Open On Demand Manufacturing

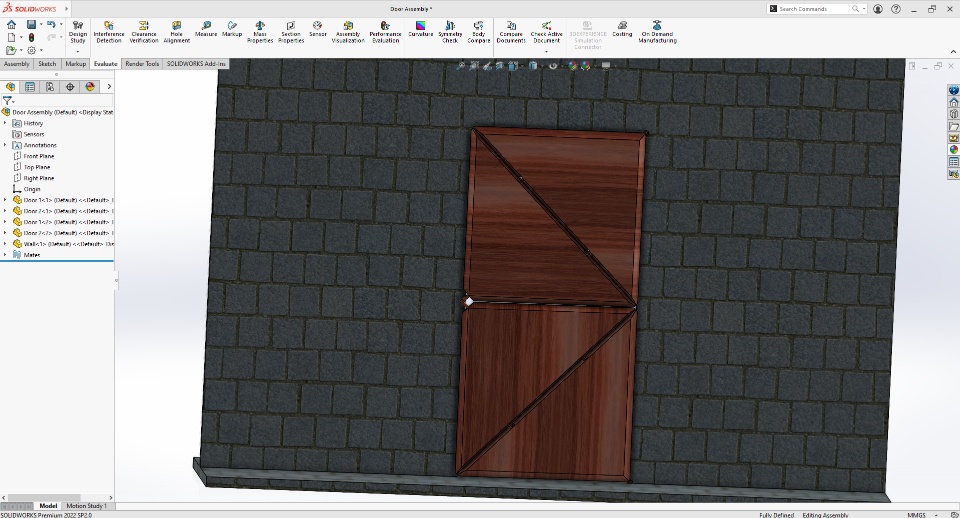[657, 32]
